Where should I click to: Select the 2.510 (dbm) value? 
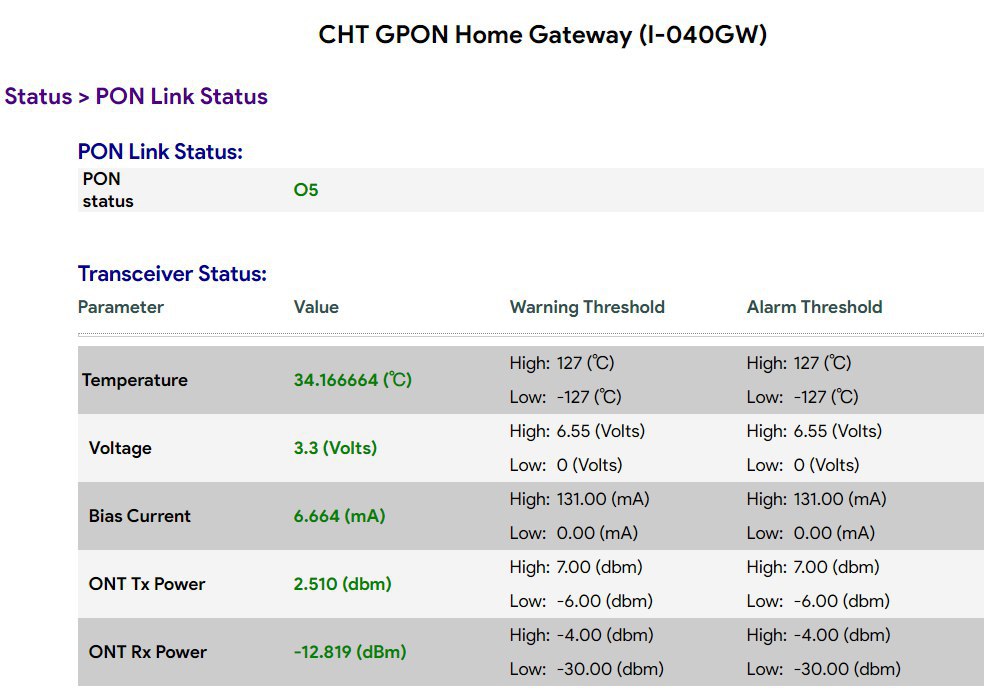343,584
